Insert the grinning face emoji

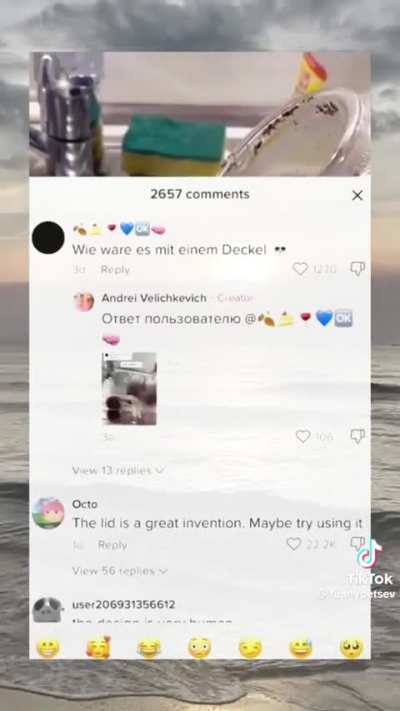48,648
